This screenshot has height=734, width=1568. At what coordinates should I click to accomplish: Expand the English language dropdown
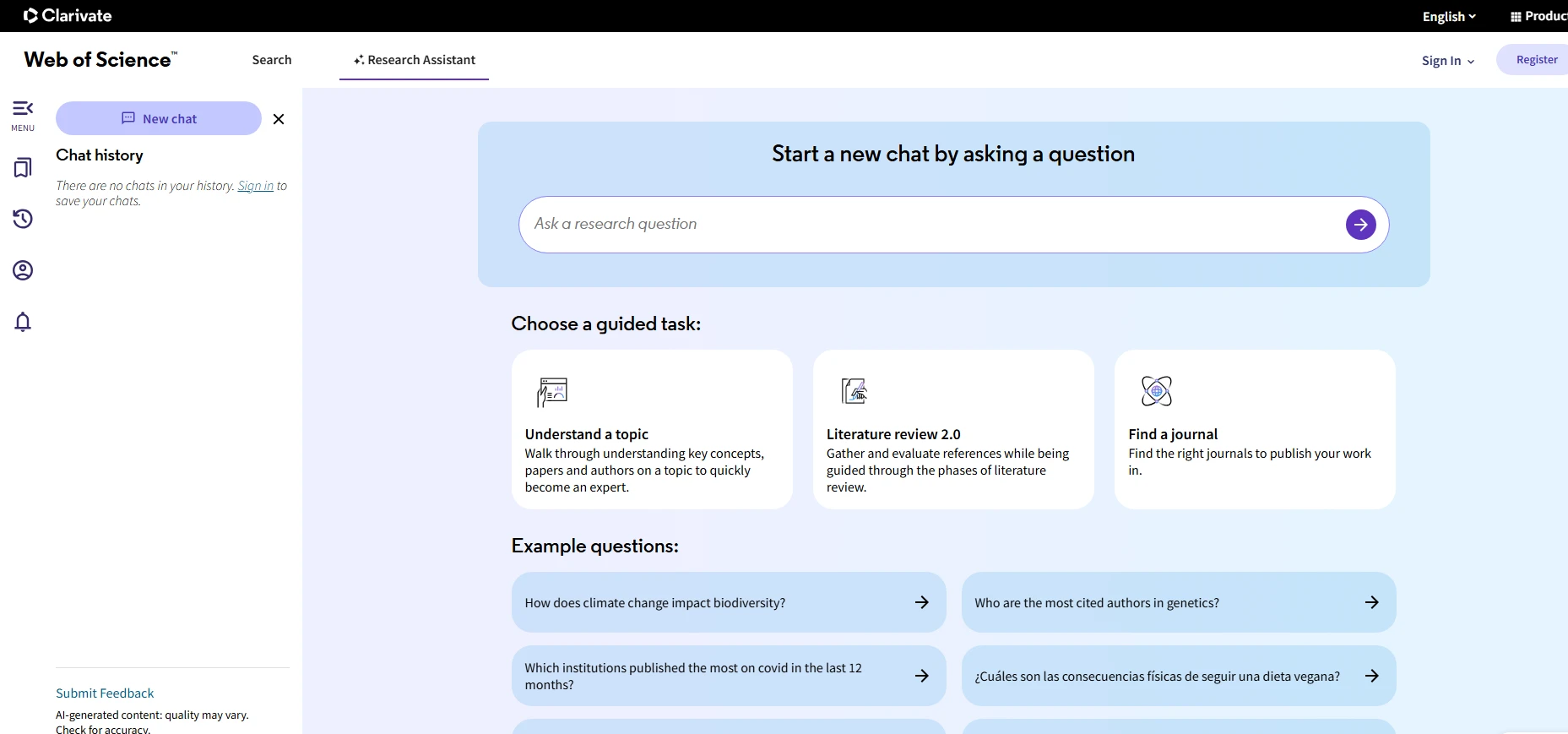(x=1449, y=17)
